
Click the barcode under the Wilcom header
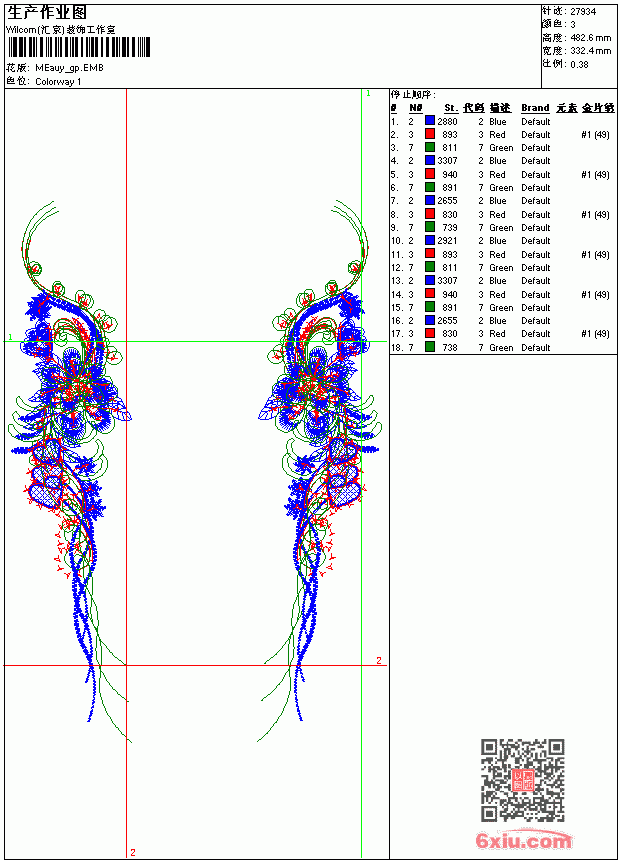(78, 47)
